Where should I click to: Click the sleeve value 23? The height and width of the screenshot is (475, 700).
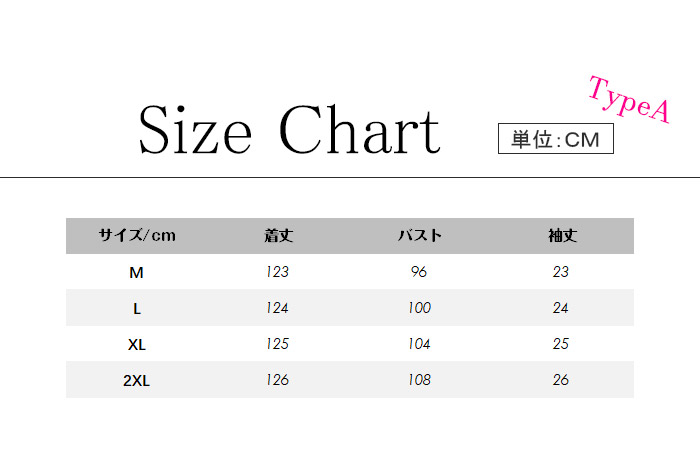(561, 272)
